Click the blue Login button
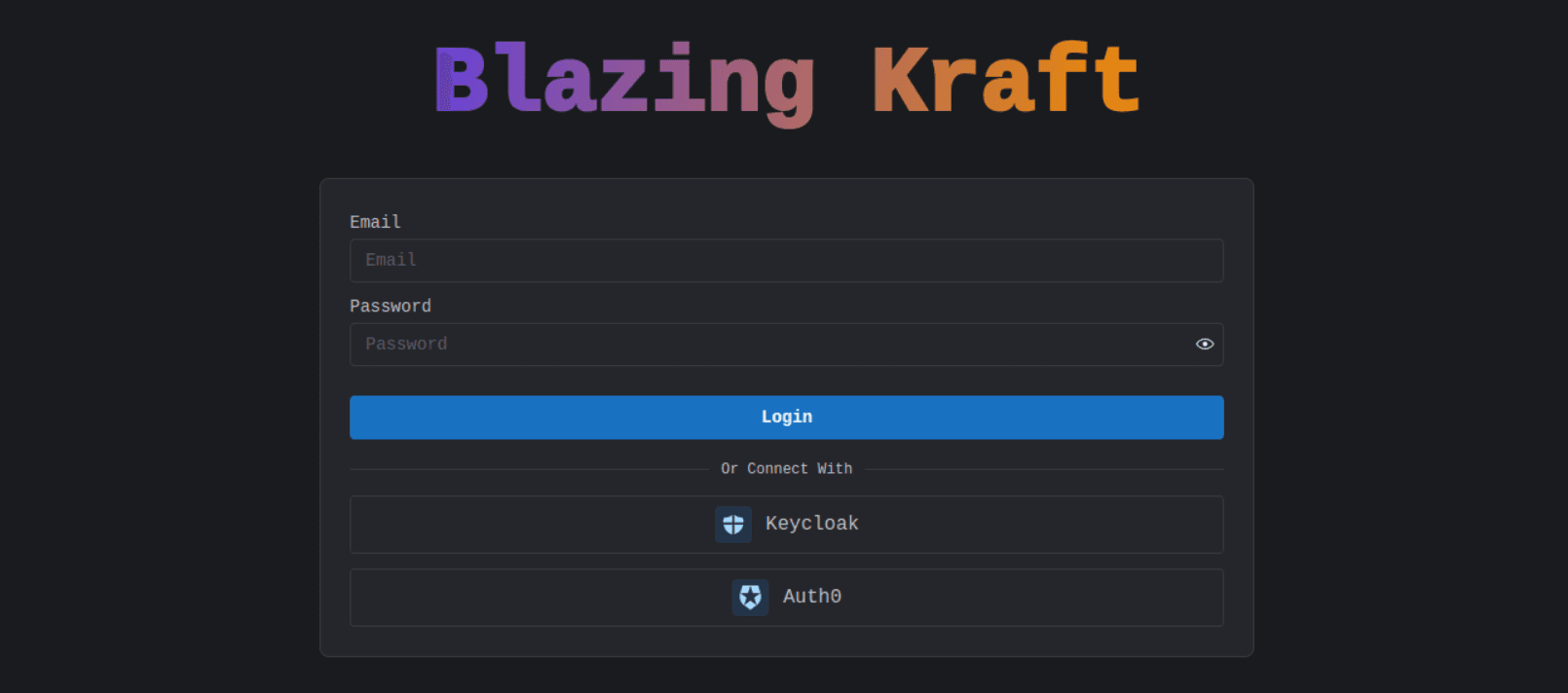Viewport: 1568px width, 693px height. (x=786, y=418)
